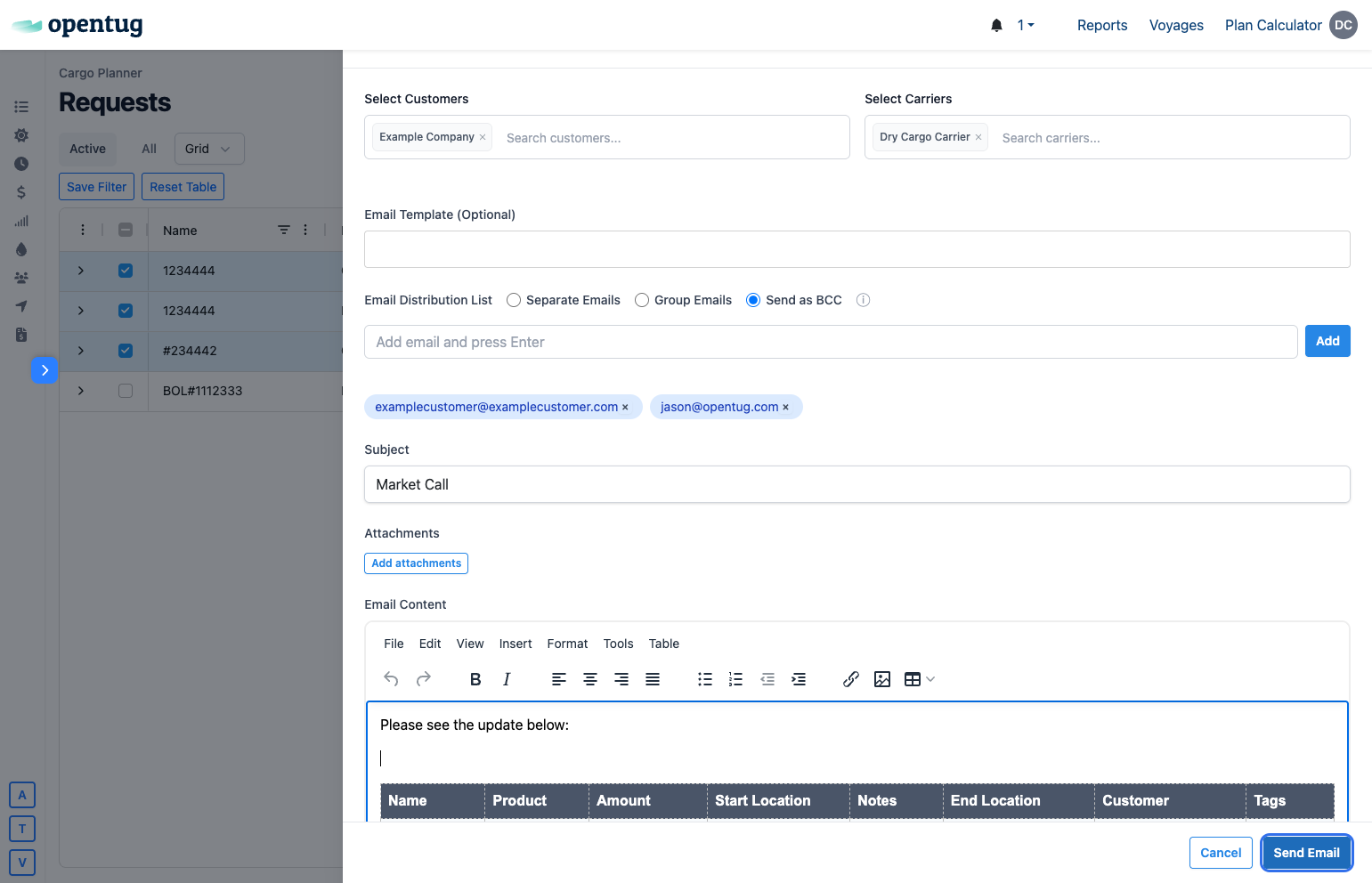Open the settings gear sidebar icon
This screenshot has width=1372, height=883.
[x=21, y=135]
